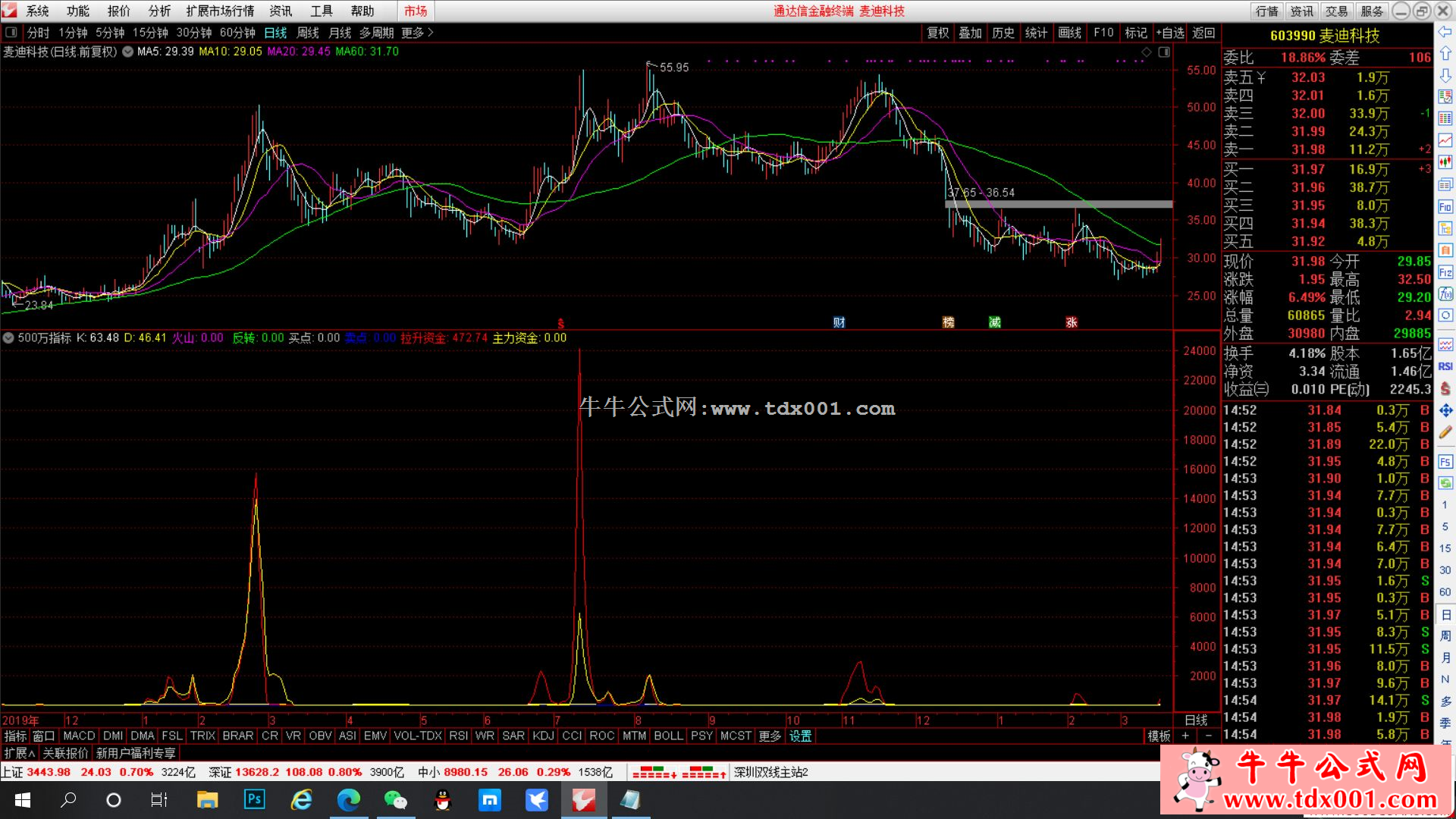Select the MACD indicator tab
Image resolution: width=1456 pixels, height=819 pixels.
(79, 736)
